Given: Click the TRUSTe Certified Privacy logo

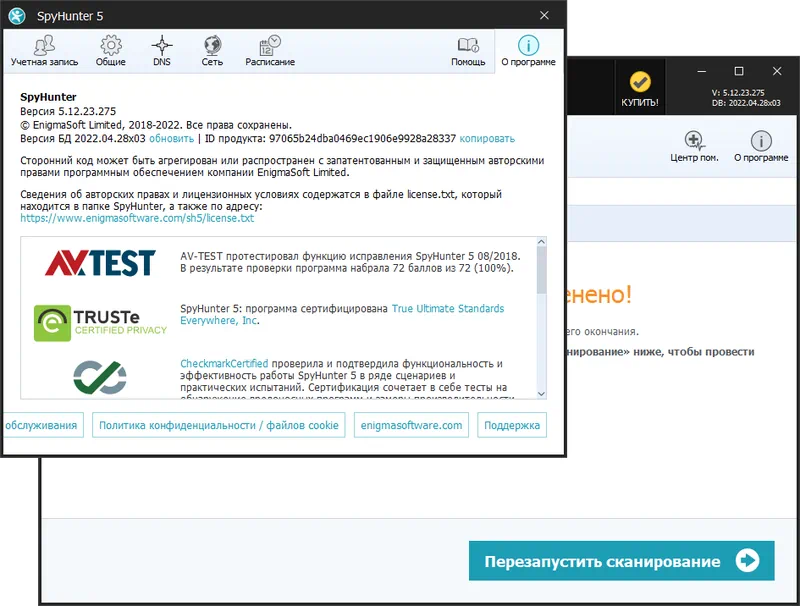Looking at the screenshot, I should pyautogui.click(x=101, y=323).
